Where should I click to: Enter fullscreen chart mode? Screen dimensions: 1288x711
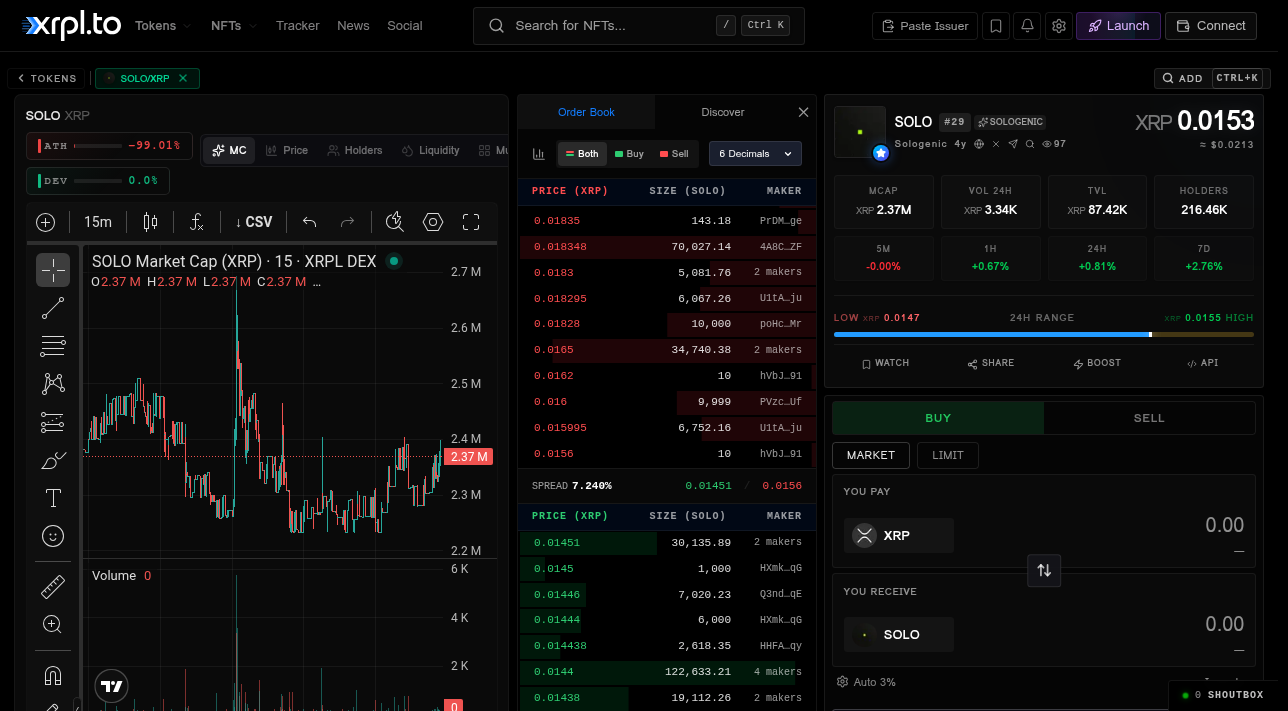[471, 222]
